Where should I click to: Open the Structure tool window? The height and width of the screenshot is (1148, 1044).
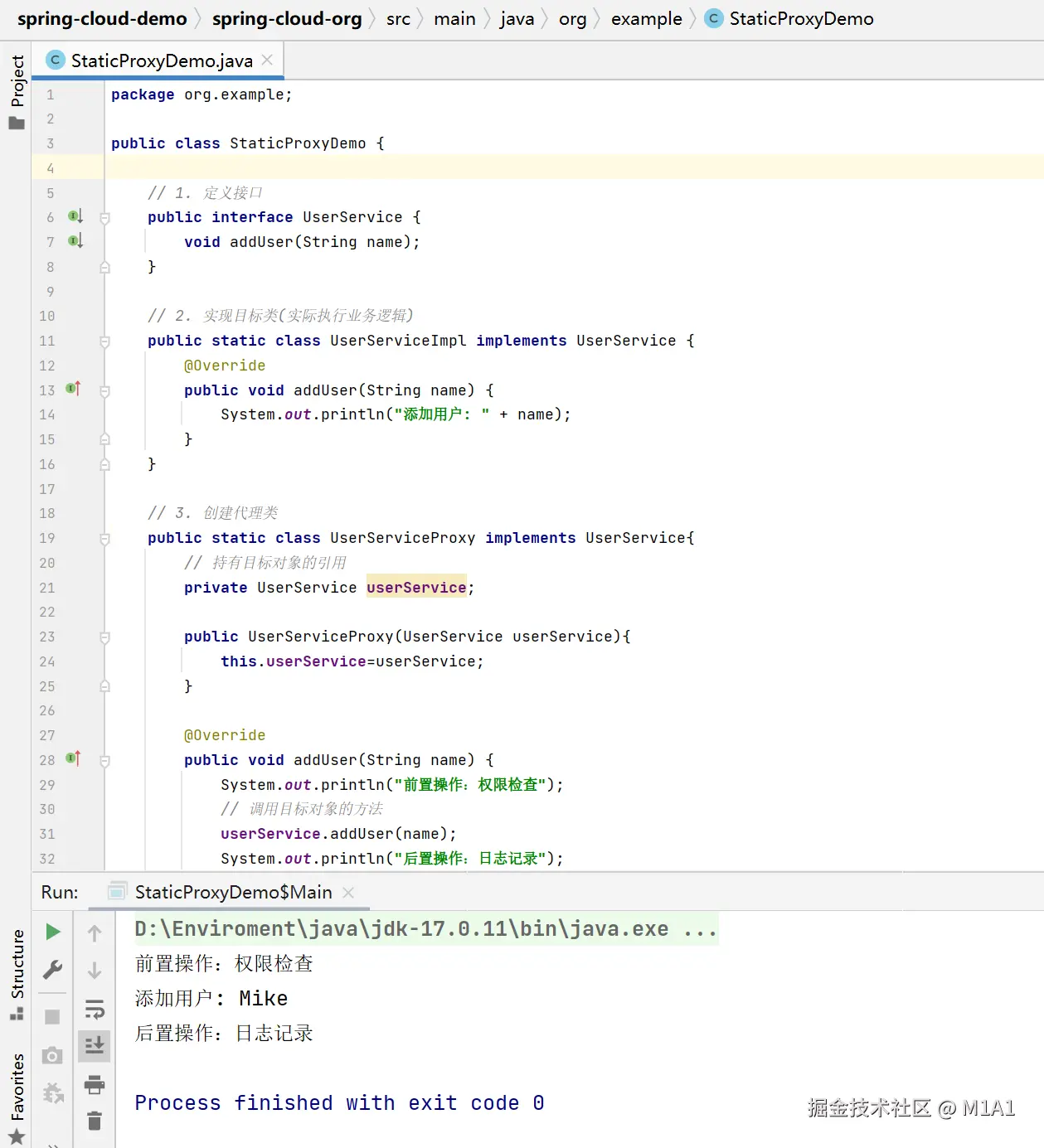pyautogui.click(x=17, y=974)
